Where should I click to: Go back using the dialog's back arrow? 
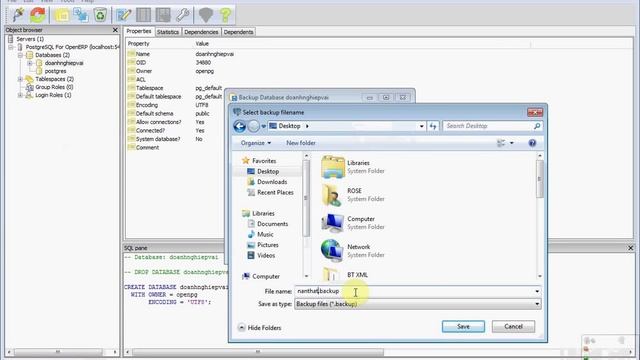[240, 127]
